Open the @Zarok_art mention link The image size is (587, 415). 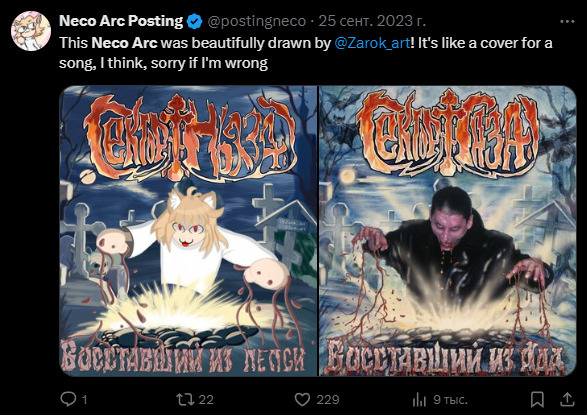point(372,43)
